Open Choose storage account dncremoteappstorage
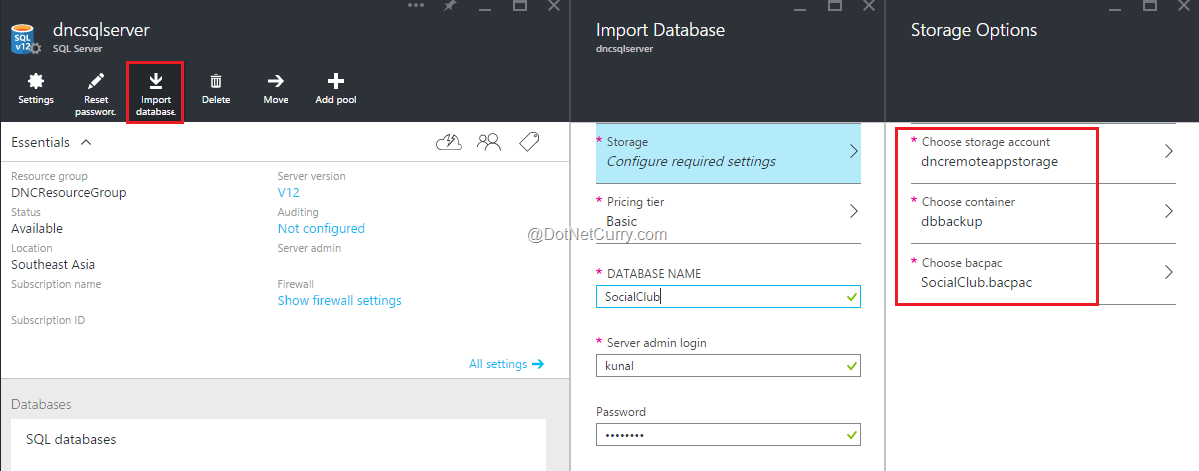The height and width of the screenshot is (471, 1199). tap(1042, 152)
